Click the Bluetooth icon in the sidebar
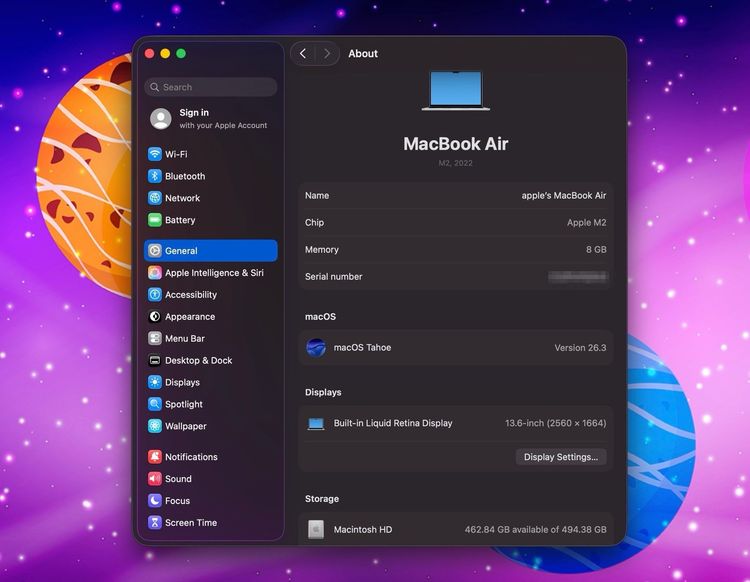750x582 pixels. (154, 176)
